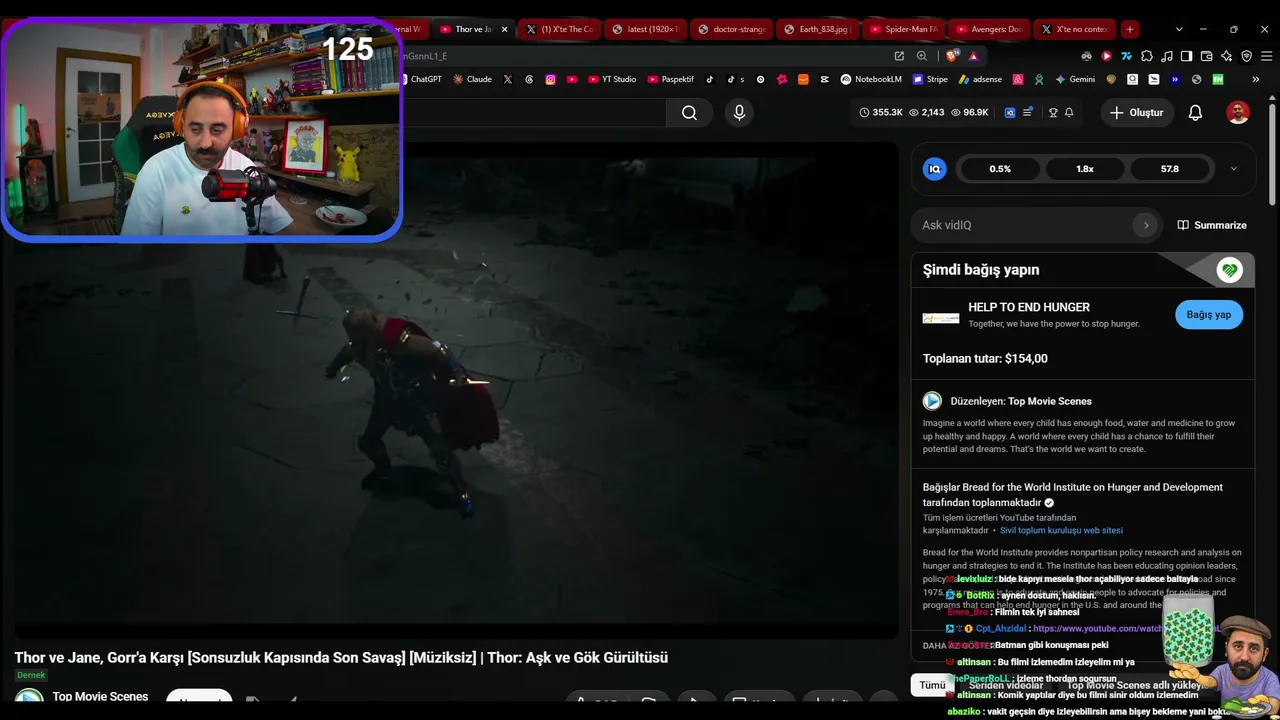Open the Top Movie Scenes channel name
The width and height of the screenshot is (1280, 720).
click(100, 697)
